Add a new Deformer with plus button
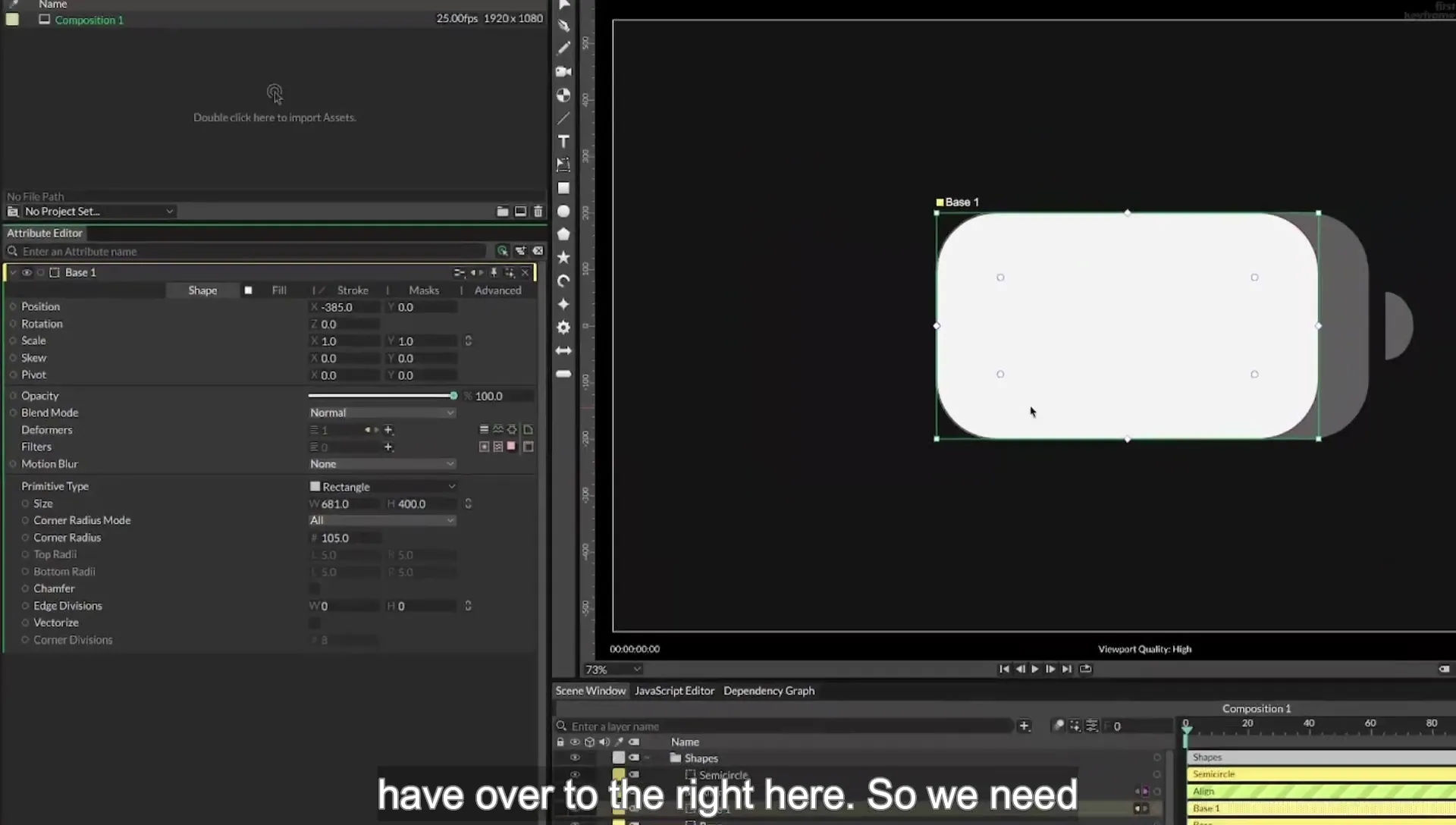The height and width of the screenshot is (825, 1456). tap(388, 430)
